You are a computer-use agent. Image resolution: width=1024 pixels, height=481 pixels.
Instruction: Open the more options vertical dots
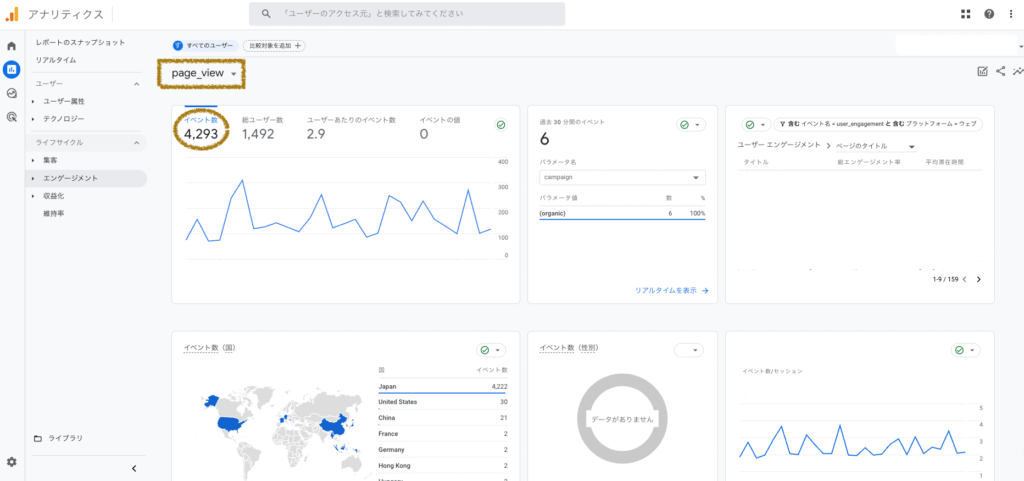pos(1010,14)
